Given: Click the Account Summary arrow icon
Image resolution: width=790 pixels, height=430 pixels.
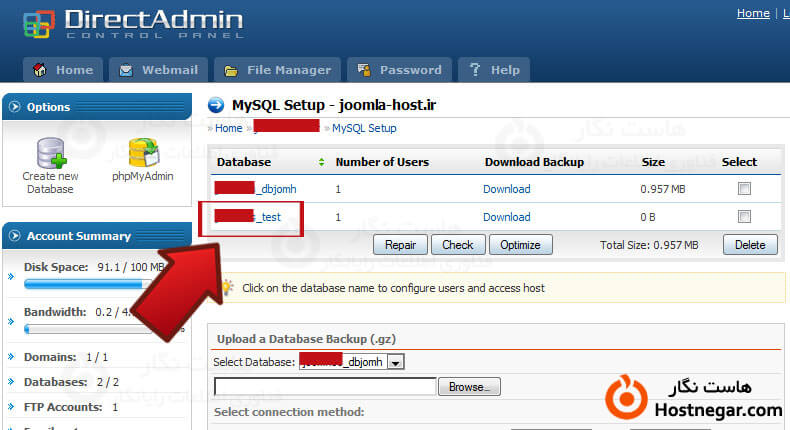Looking at the screenshot, I should pos(15,236).
